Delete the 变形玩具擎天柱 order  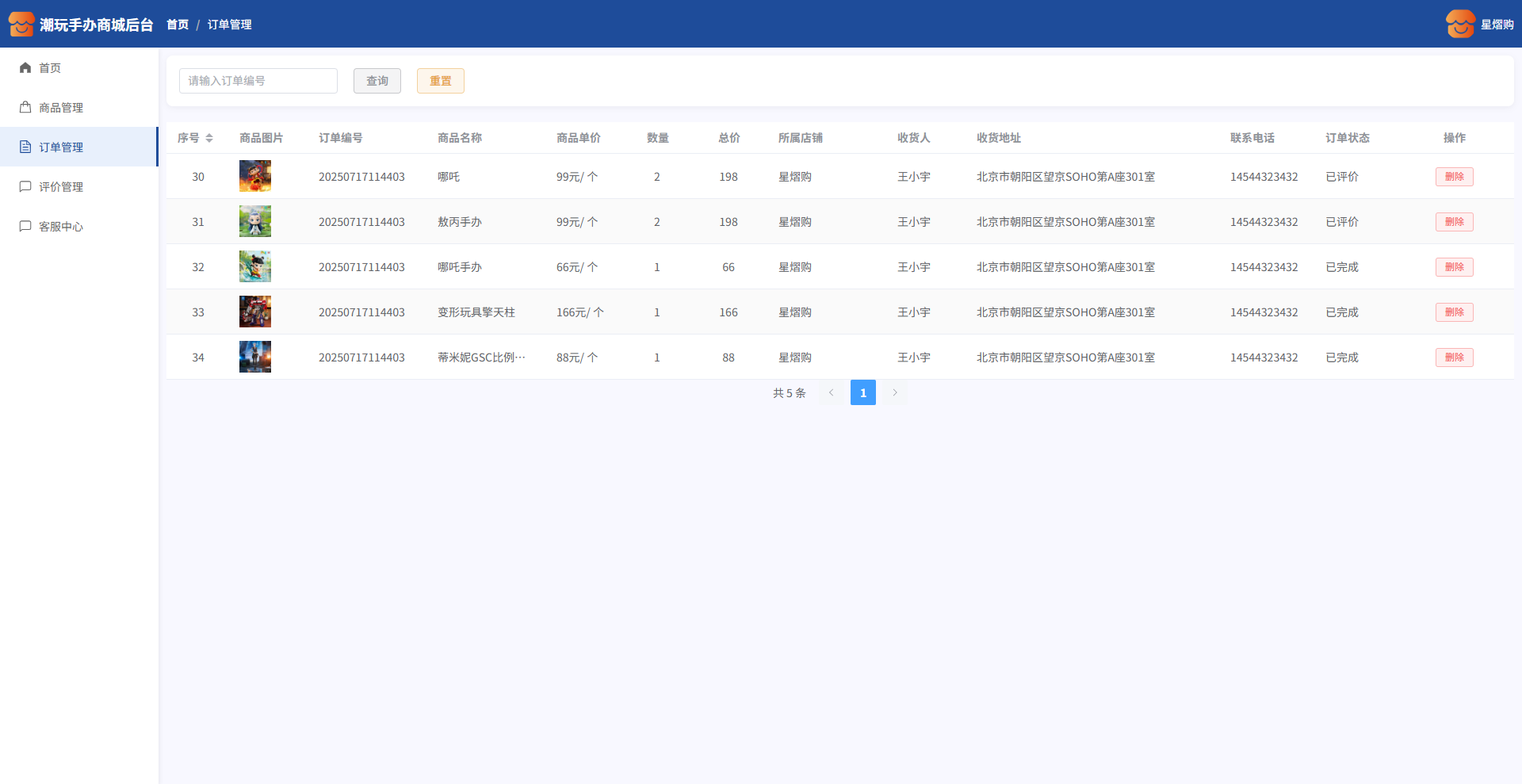(x=1454, y=312)
